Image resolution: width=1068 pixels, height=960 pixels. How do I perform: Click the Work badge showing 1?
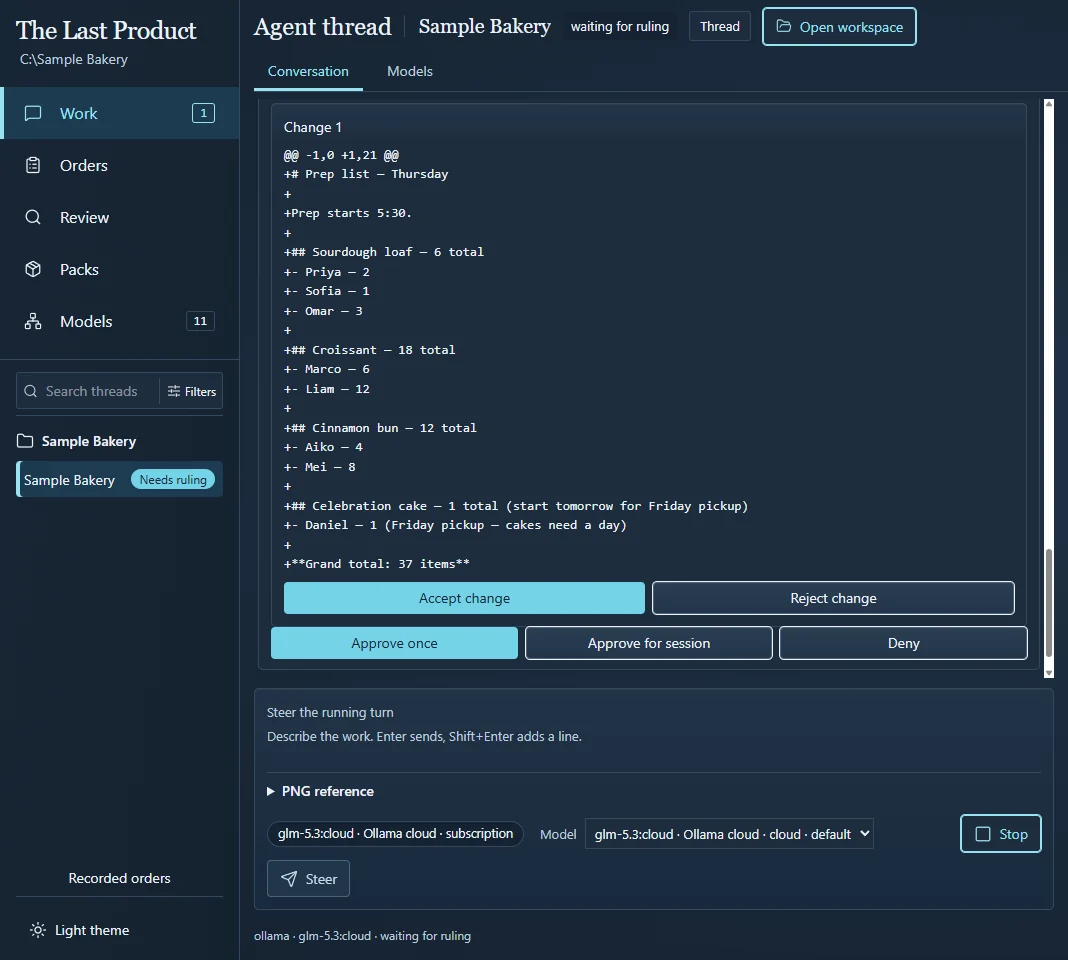[203, 113]
